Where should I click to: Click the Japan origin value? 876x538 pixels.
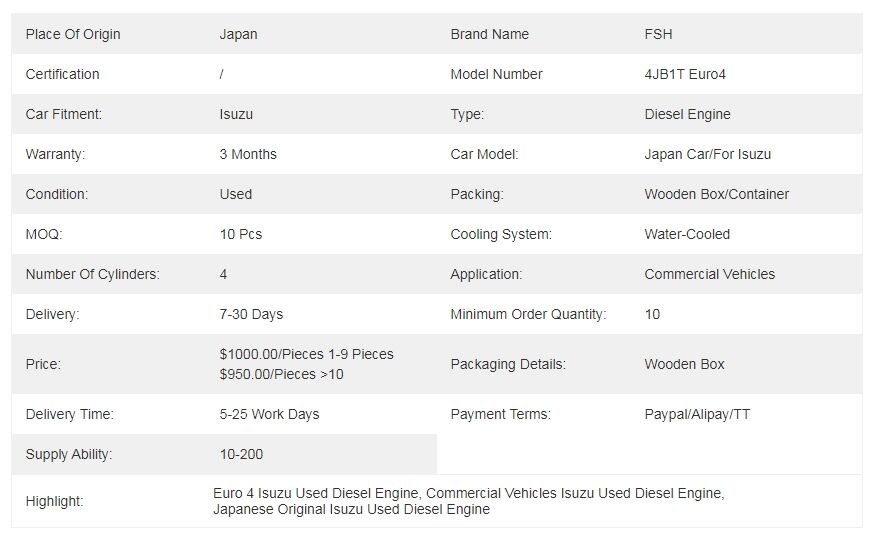pyautogui.click(x=238, y=35)
